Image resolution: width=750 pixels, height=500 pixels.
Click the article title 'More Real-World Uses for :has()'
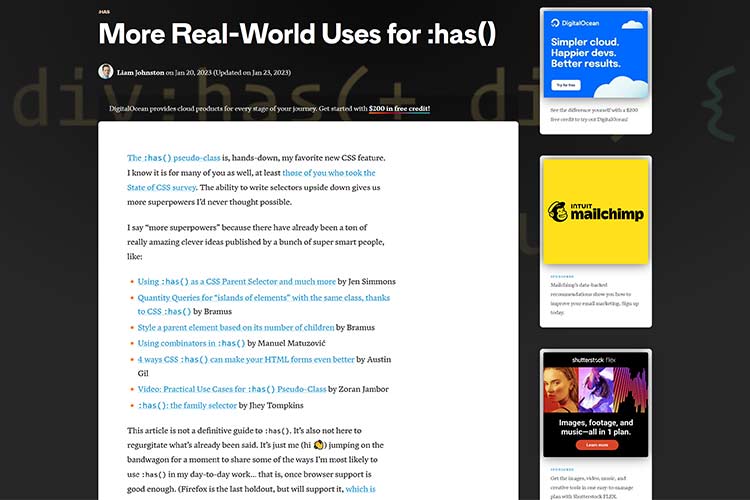point(297,34)
